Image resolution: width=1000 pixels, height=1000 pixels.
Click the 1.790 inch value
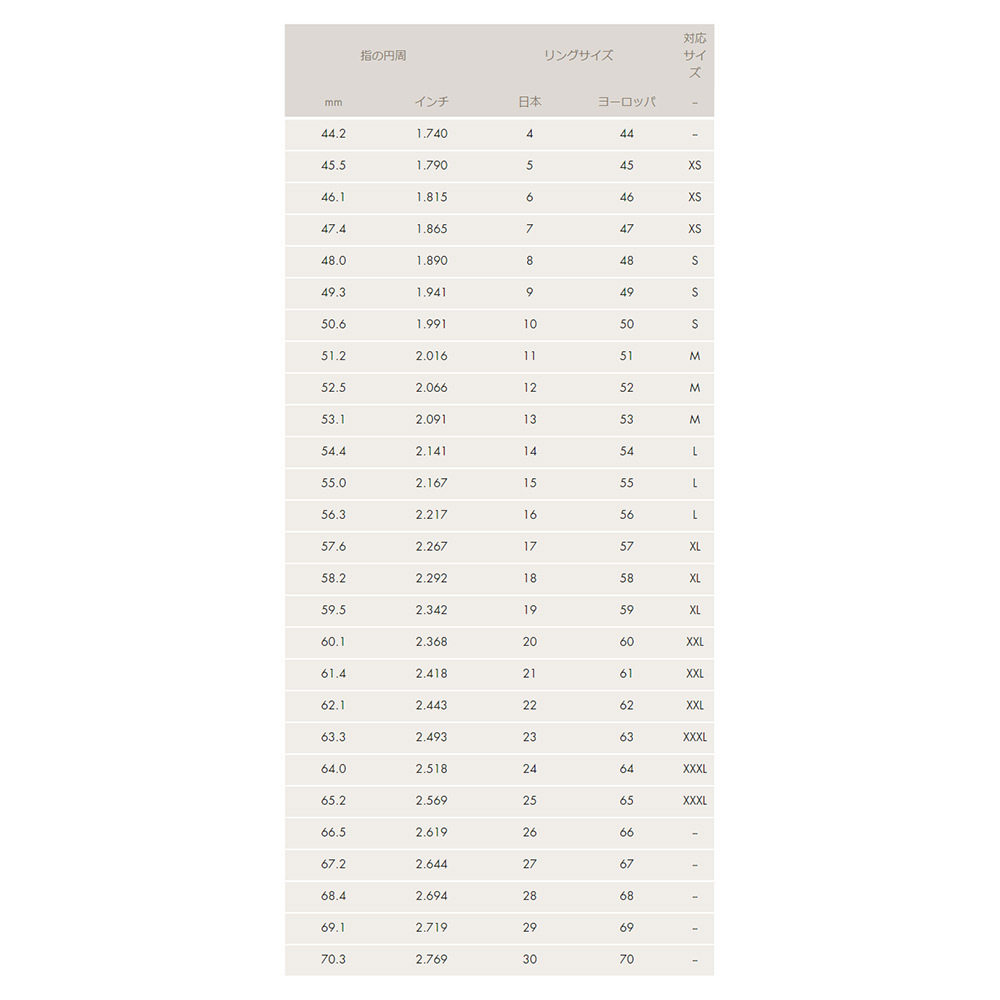coord(432,165)
